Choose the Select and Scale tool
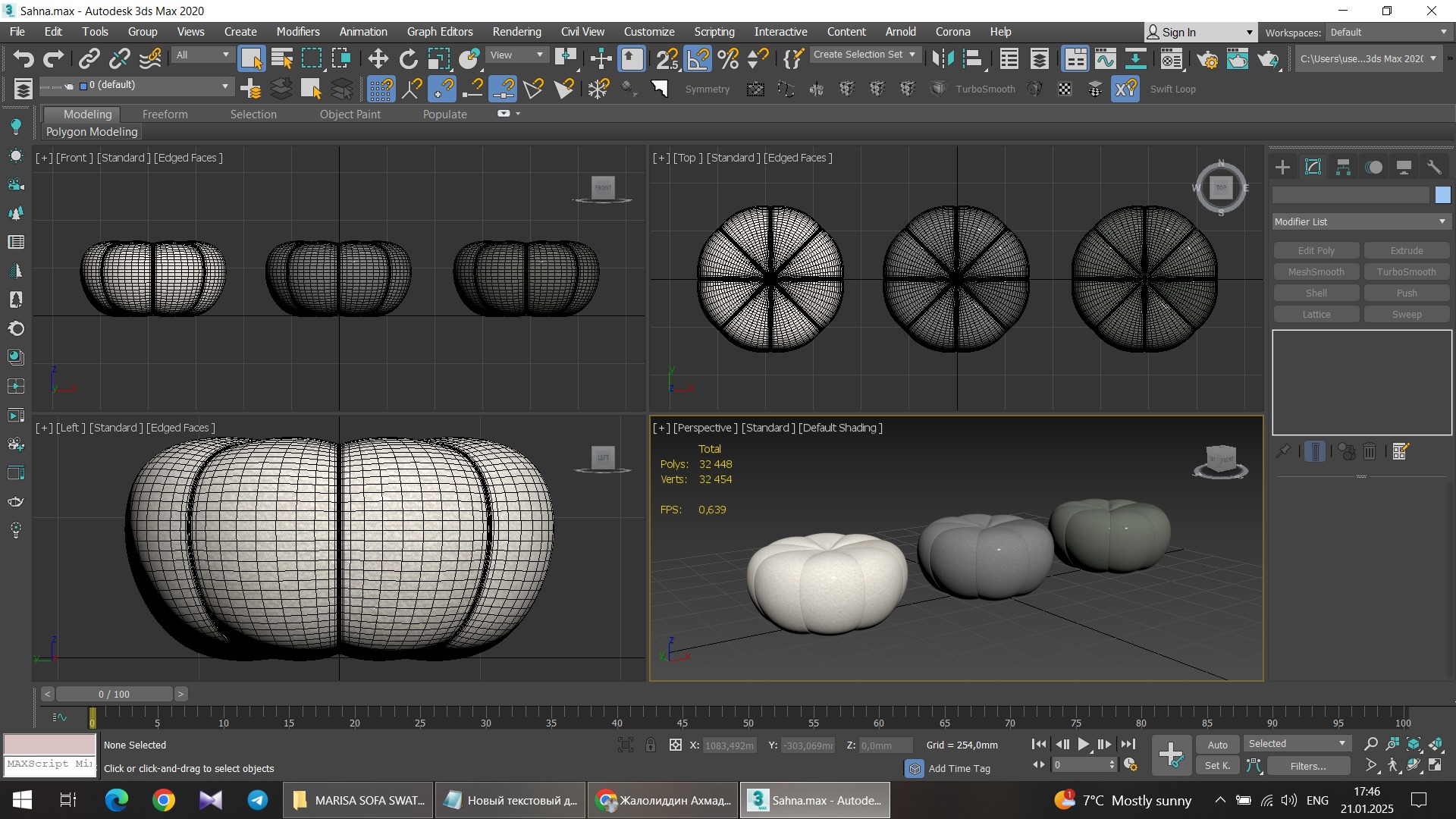This screenshot has width=1456, height=819. point(439,58)
